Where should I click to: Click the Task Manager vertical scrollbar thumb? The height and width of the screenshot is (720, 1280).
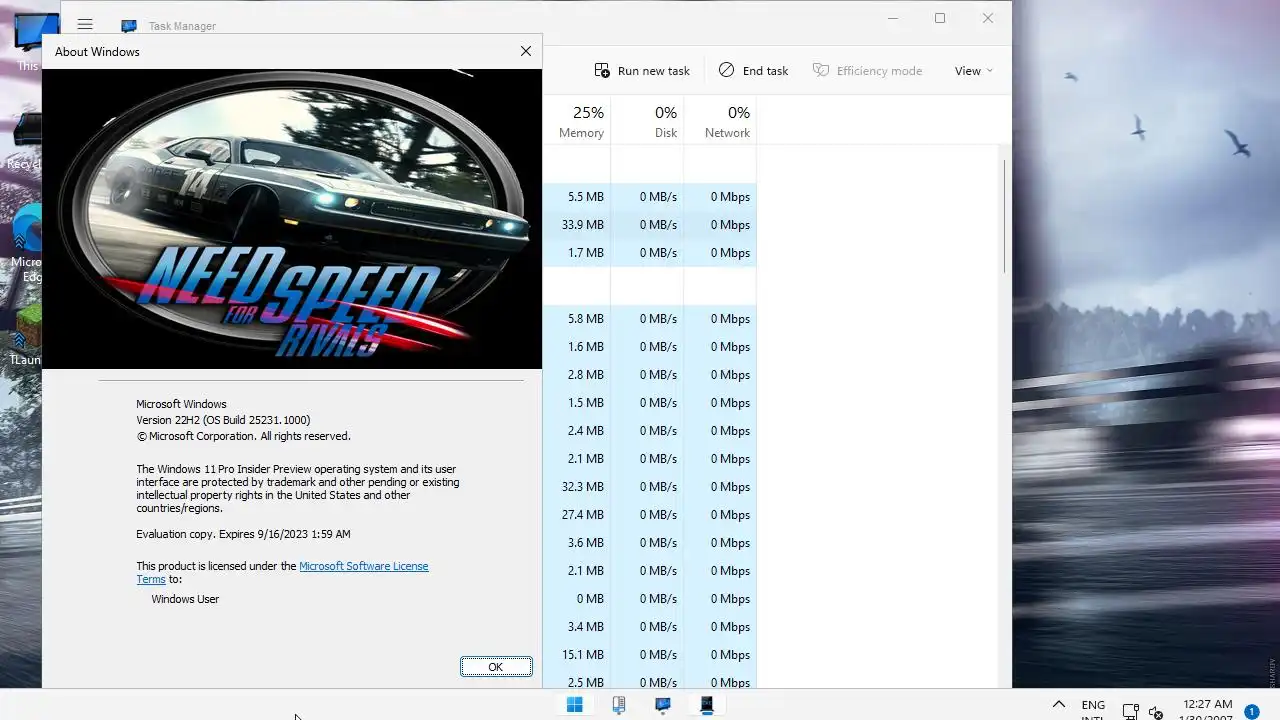point(1004,215)
